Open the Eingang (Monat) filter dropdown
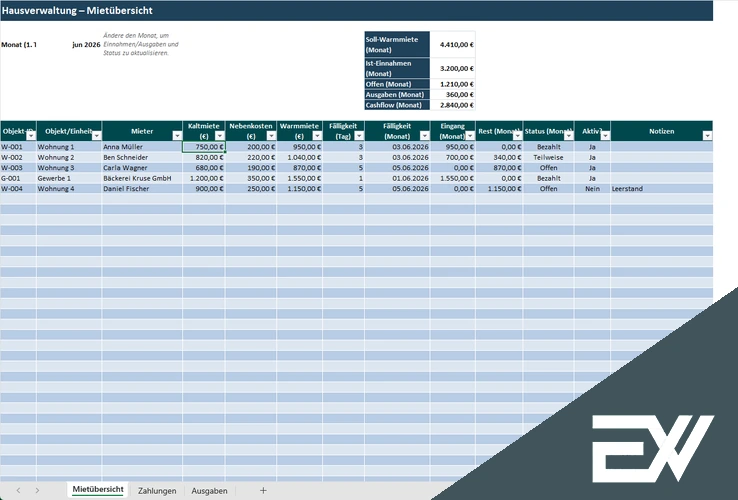The width and height of the screenshot is (738, 500). 470,136
